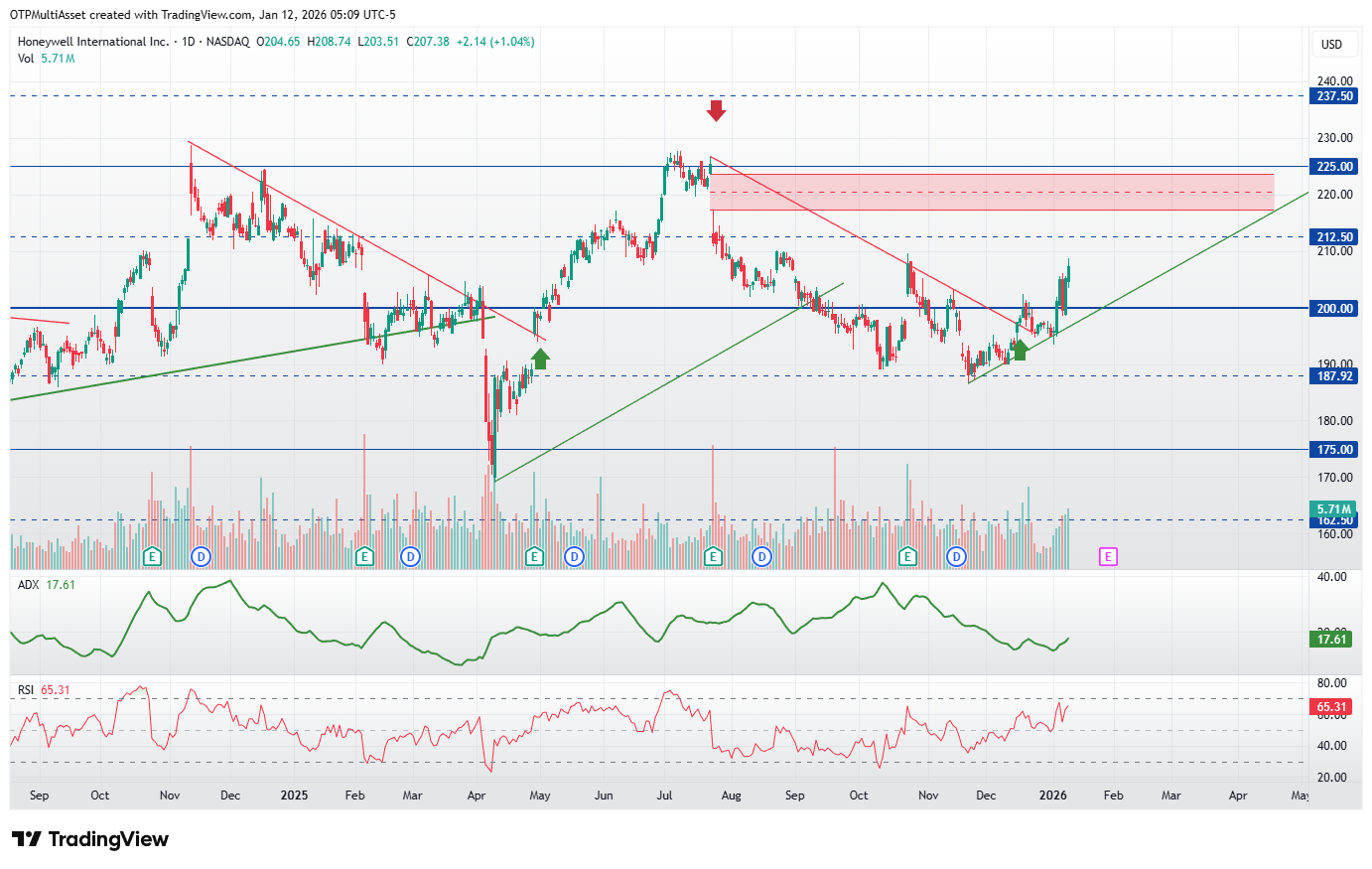
Task: Select the Vol indicator label
Action: point(26,59)
